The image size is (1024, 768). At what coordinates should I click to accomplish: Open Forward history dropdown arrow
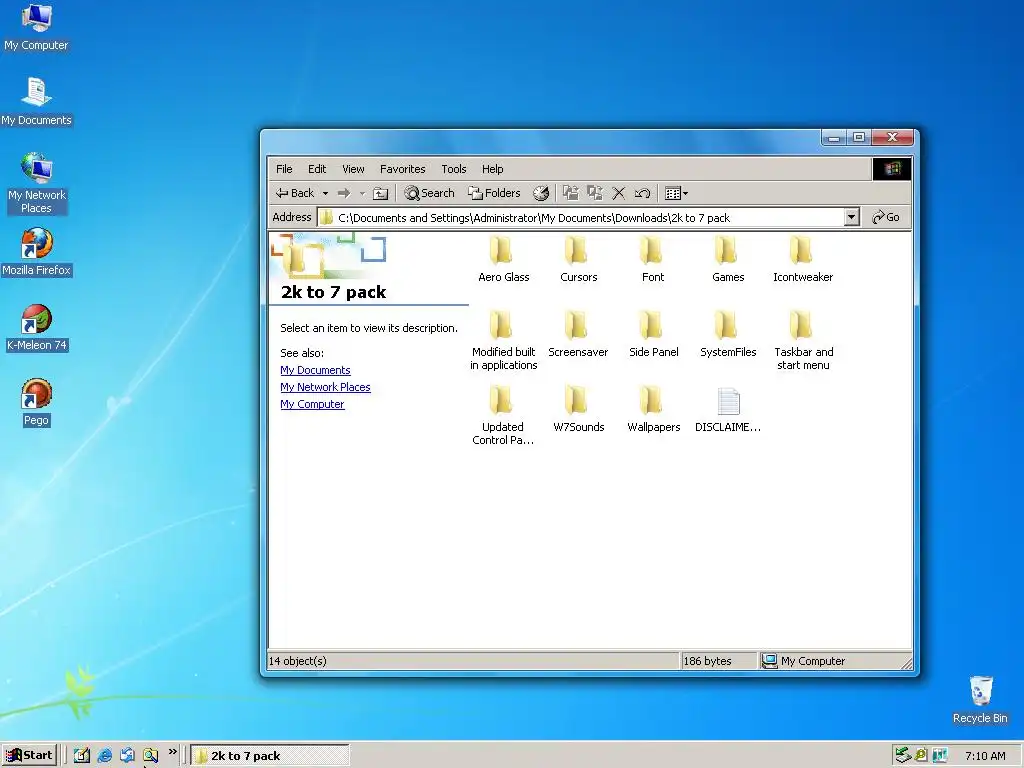coord(362,193)
